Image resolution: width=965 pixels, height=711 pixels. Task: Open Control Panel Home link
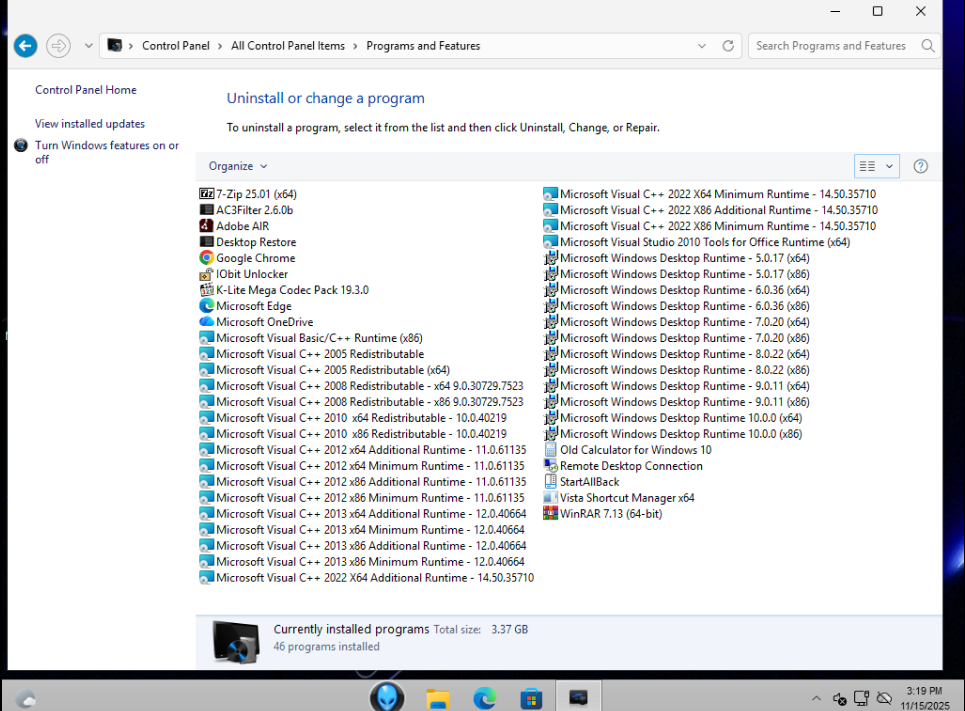click(x=86, y=90)
